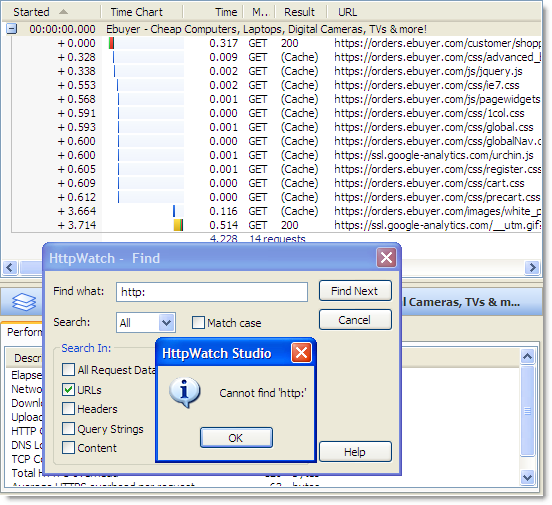Image resolution: width=552 pixels, height=505 pixels.
Task: Enable the Match case checkbox
Action: [x=198, y=323]
